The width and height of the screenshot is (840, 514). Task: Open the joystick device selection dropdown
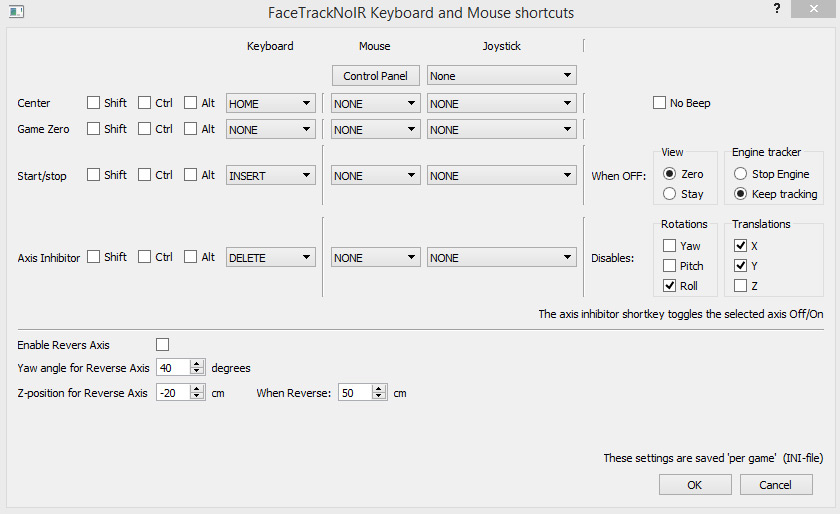point(501,76)
